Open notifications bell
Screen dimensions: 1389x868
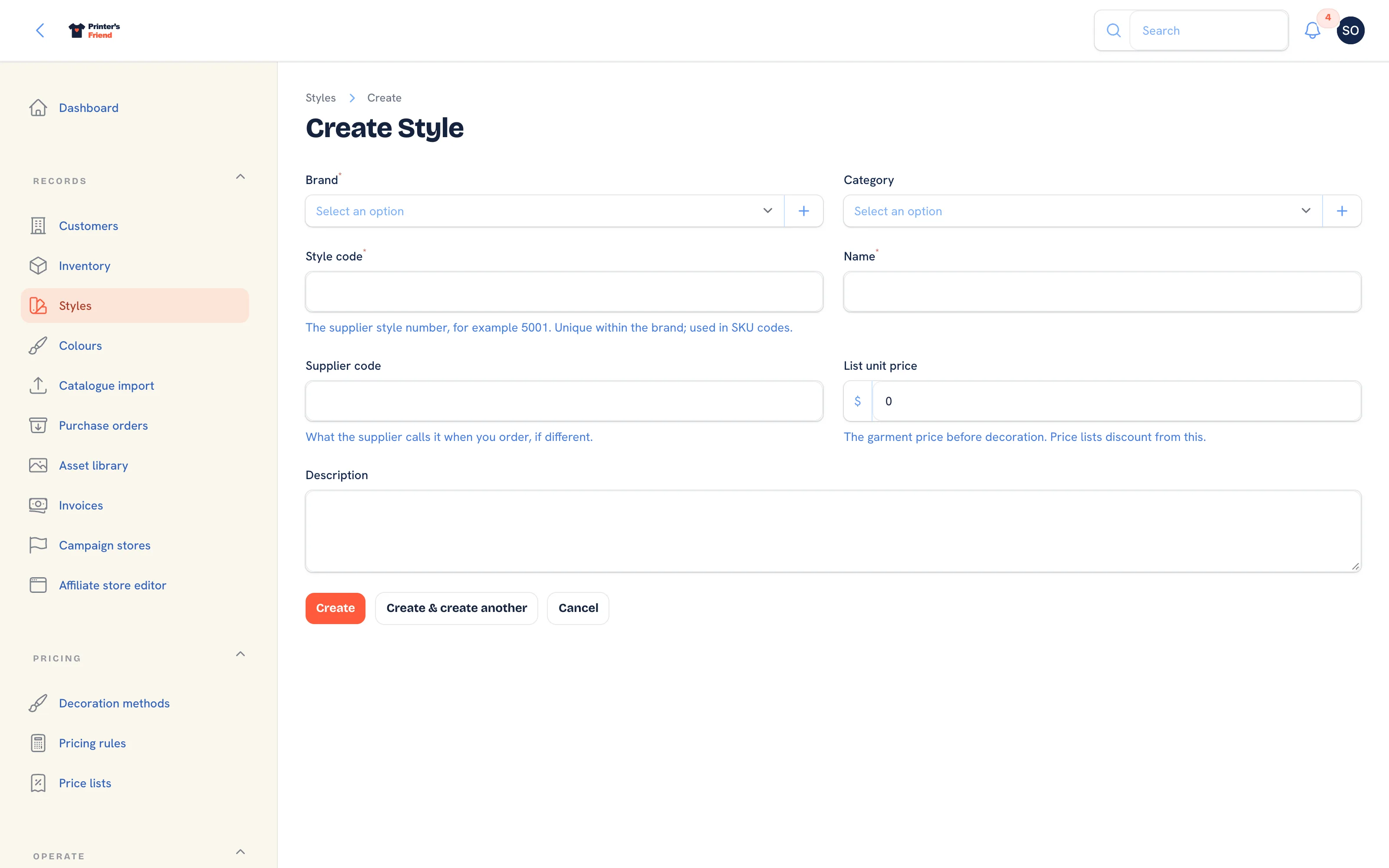click(x=1312, y=30)
